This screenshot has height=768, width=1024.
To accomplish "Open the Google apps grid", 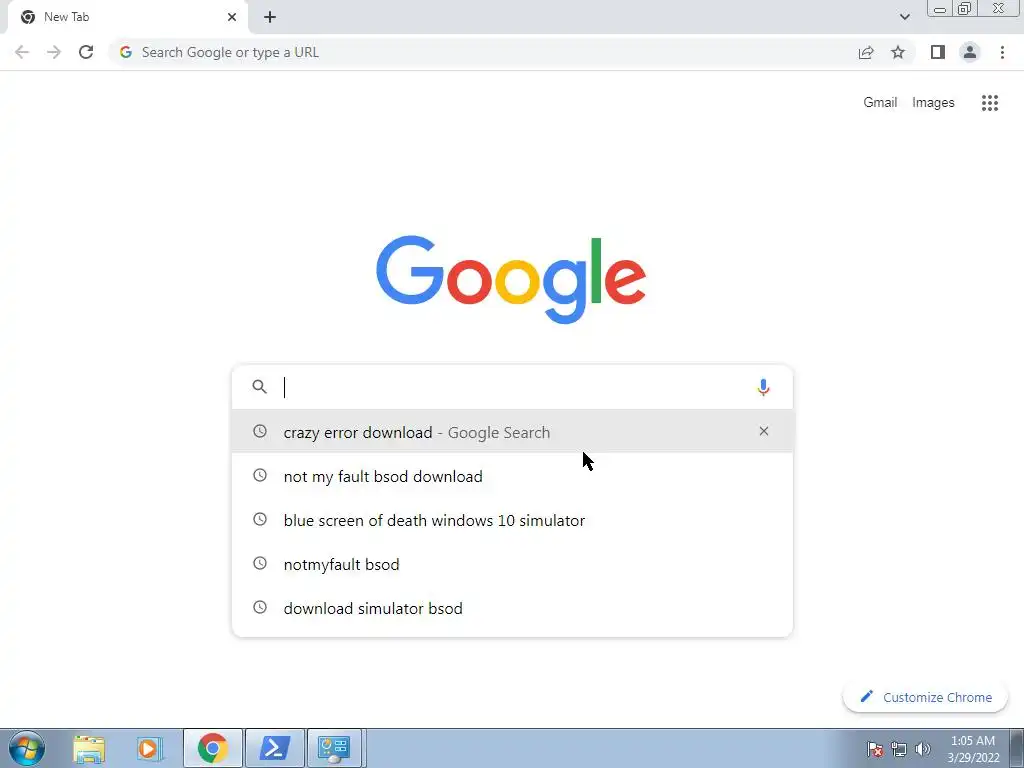I will pos(989,103).
